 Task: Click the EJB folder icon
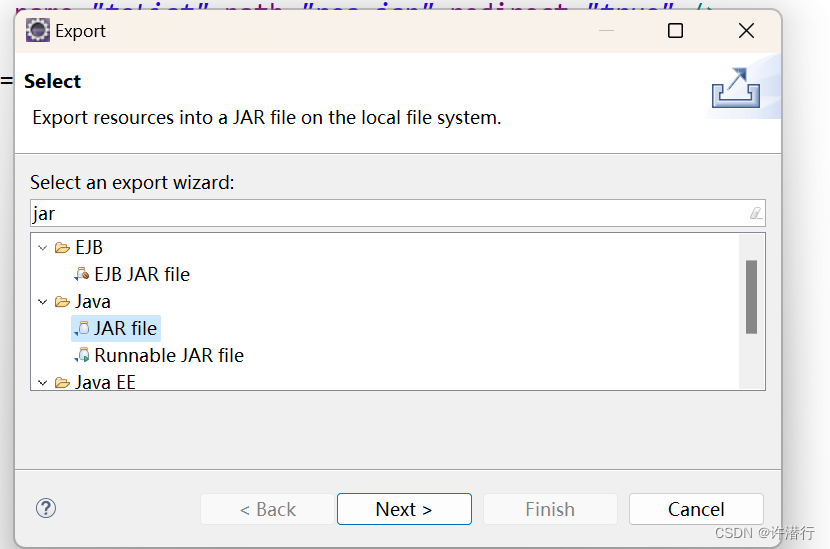[x=62, y=247]
